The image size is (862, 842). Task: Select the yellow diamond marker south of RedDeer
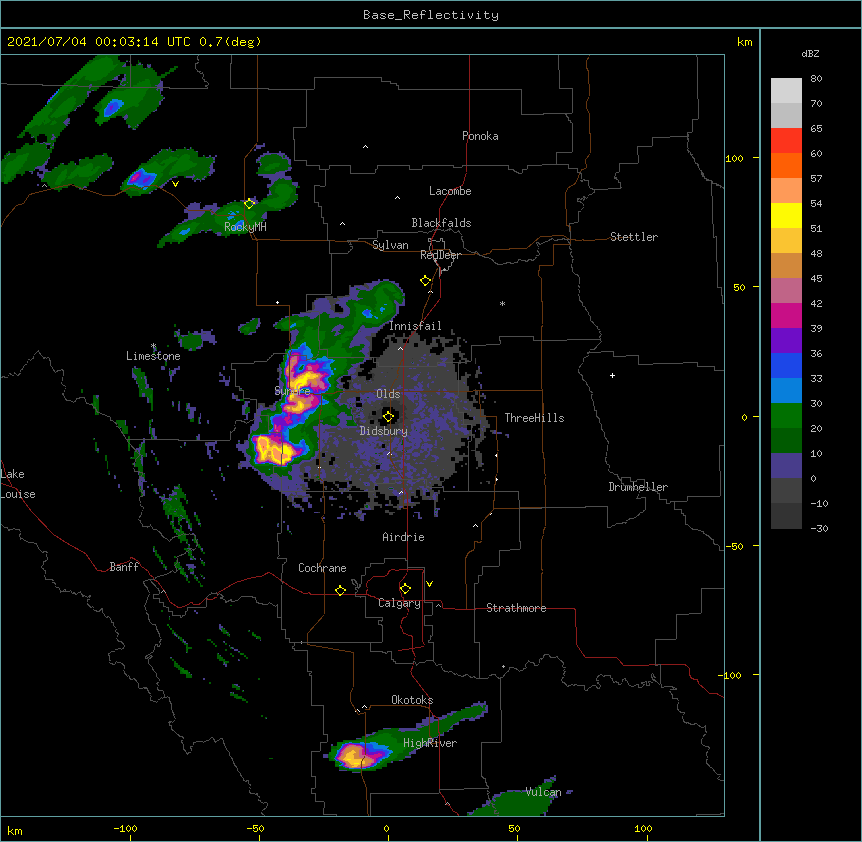point(425,281)
